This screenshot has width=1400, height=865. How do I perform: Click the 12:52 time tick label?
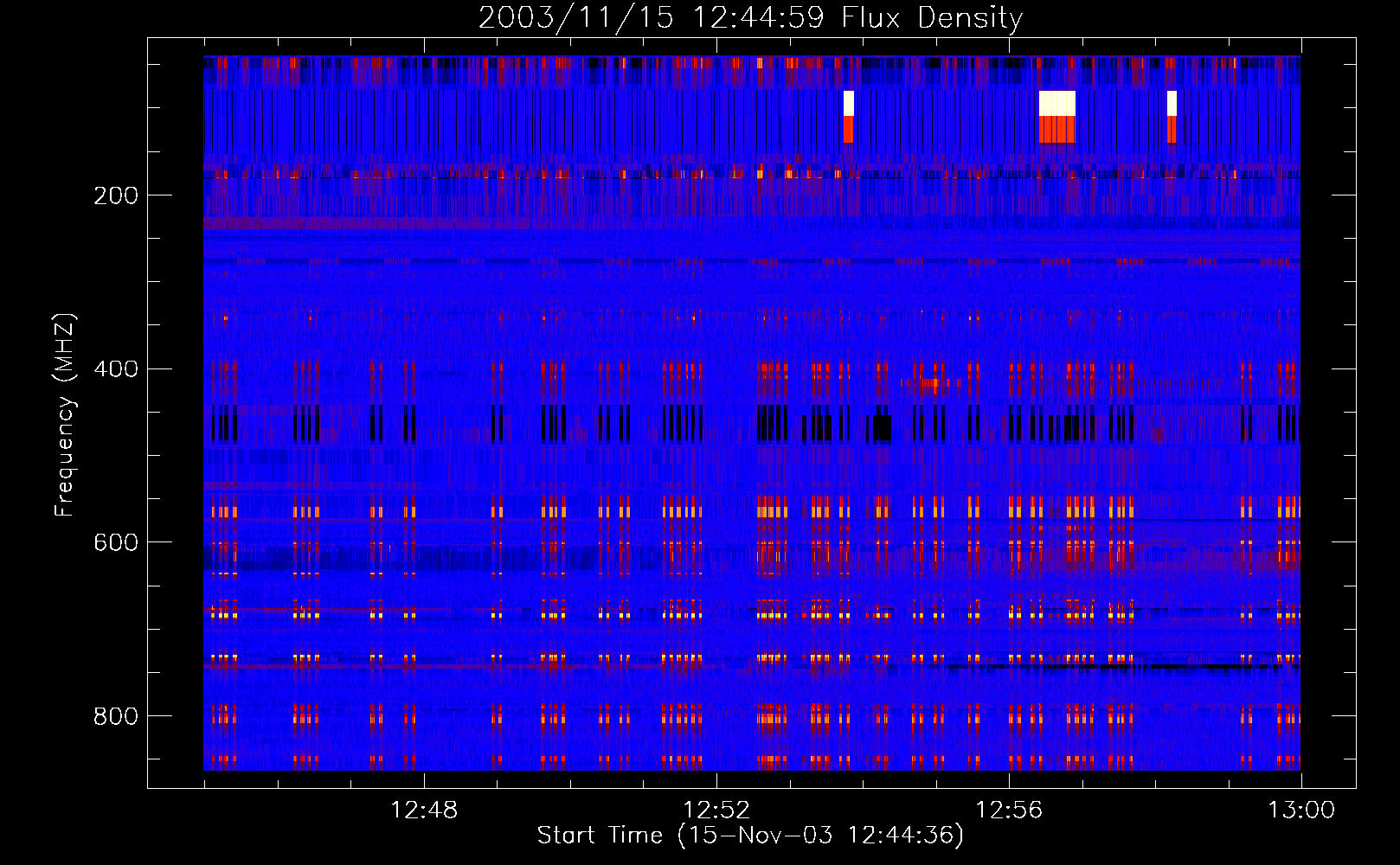pos(716,811)
